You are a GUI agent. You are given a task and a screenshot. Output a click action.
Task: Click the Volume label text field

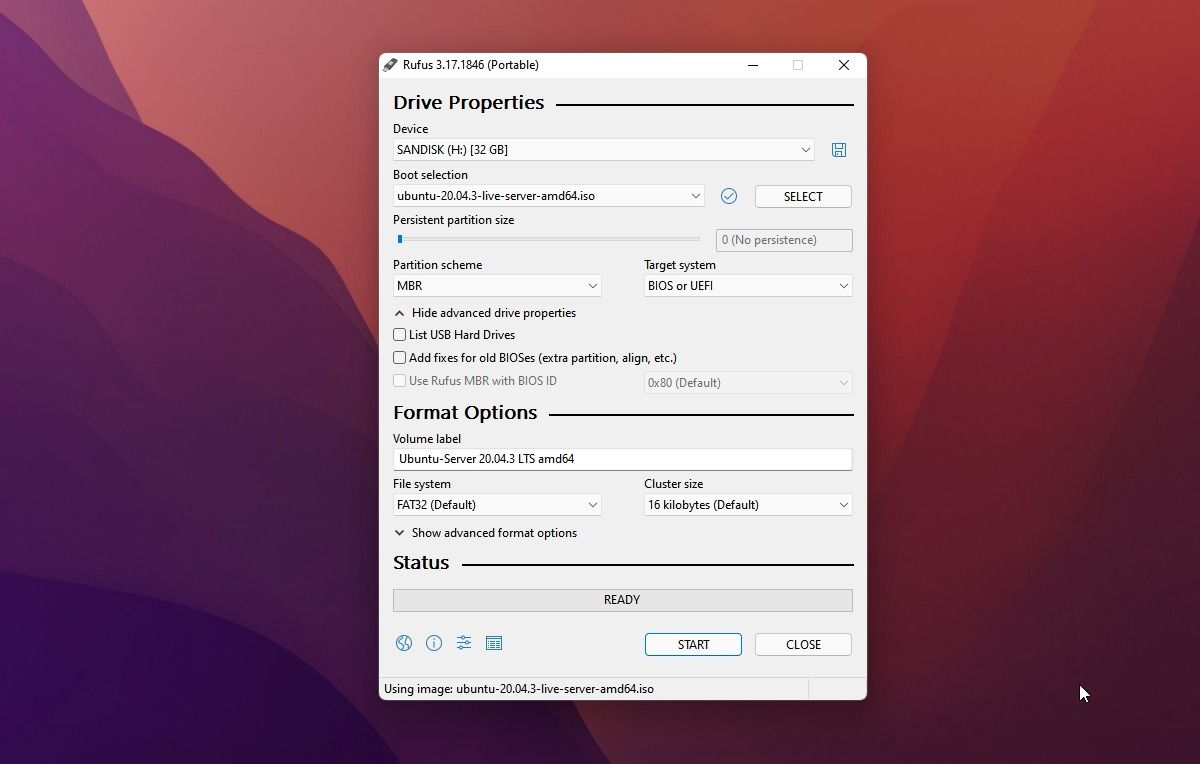click(x=622, y=459)
